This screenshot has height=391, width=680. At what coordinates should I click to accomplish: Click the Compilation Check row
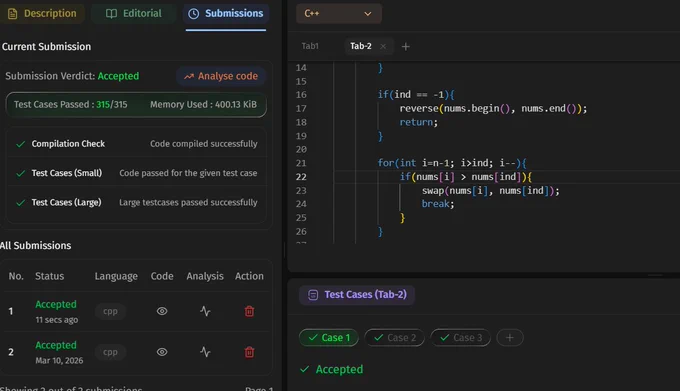[x=136, y=143]
